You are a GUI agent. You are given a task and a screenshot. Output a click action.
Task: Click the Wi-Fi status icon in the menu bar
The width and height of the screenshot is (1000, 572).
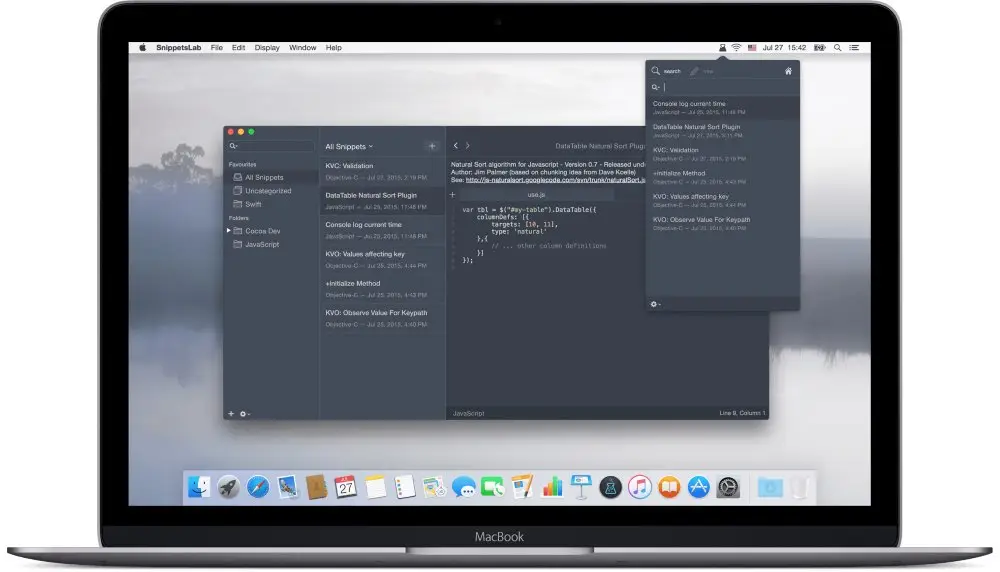click(x=736, y=48)
